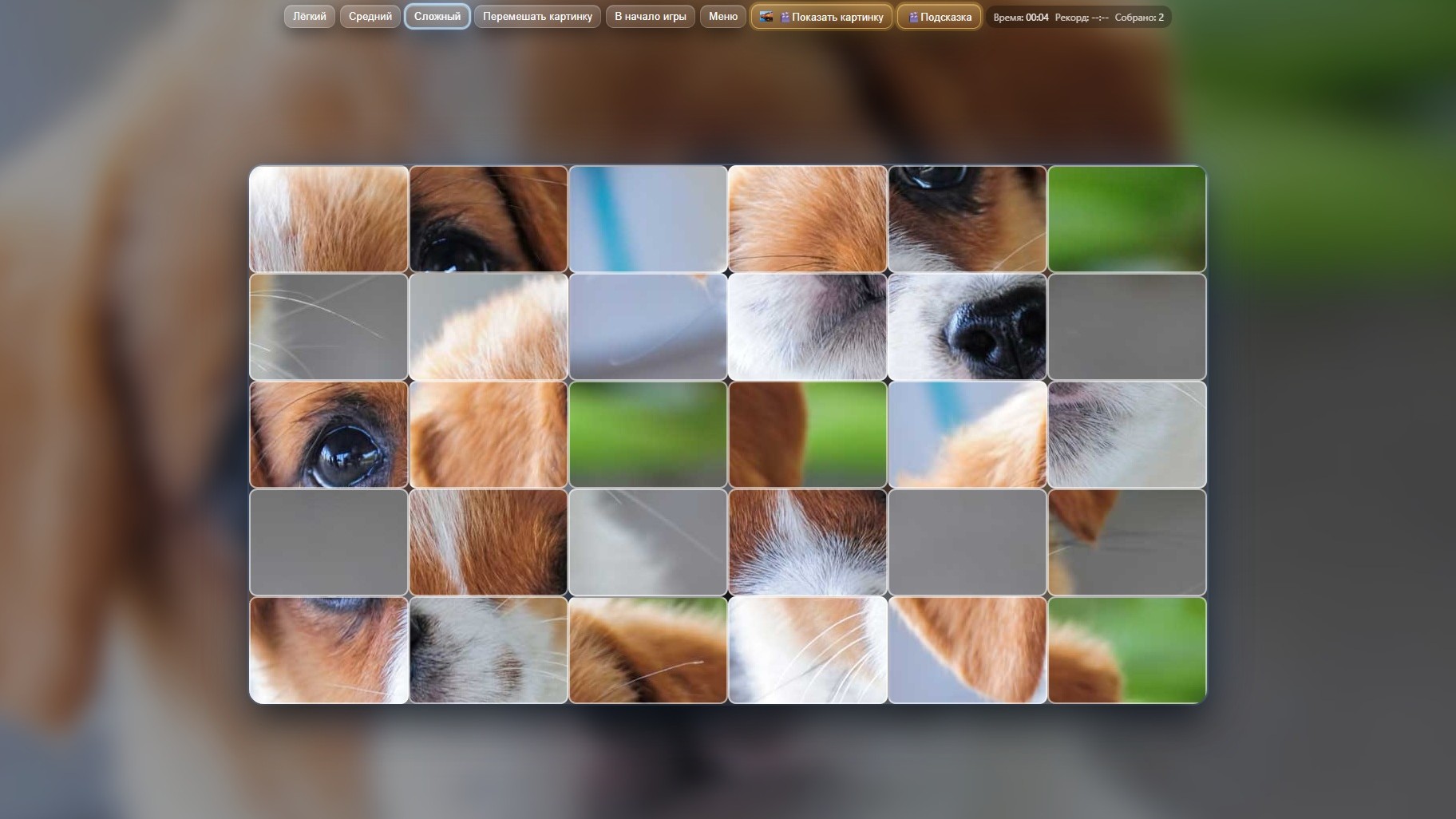The image size is (1456, 819).
Task: Click В начало игры to restart
Action: point(651,16)
